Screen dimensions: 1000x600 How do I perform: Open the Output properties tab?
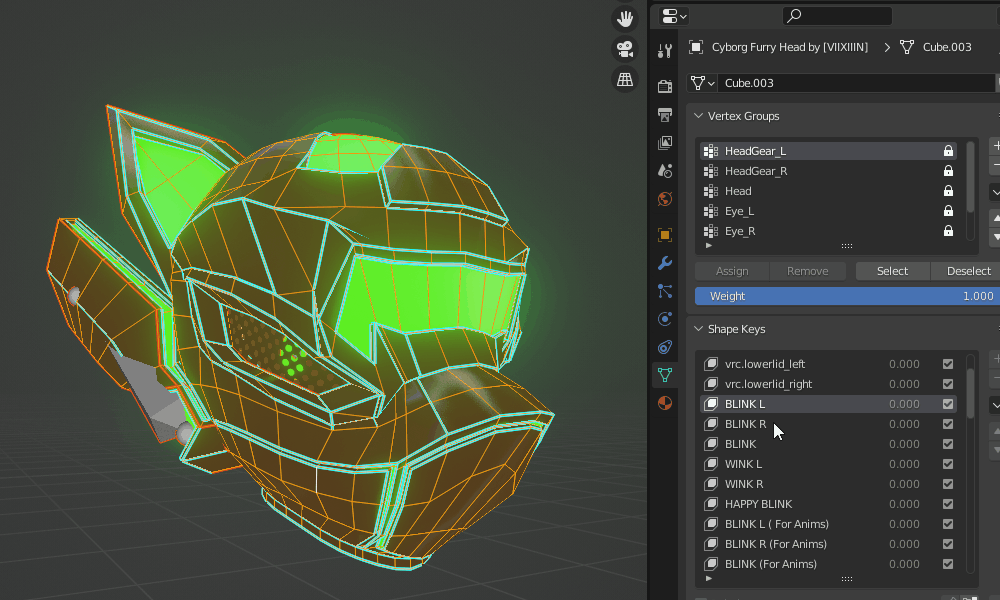665,114
